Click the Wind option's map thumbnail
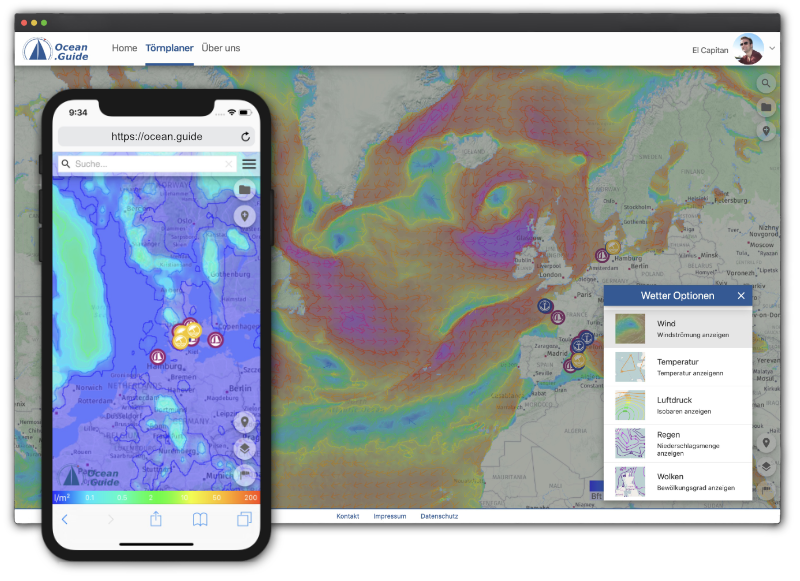Screen dimensions: 800x581 click(630, 329)
